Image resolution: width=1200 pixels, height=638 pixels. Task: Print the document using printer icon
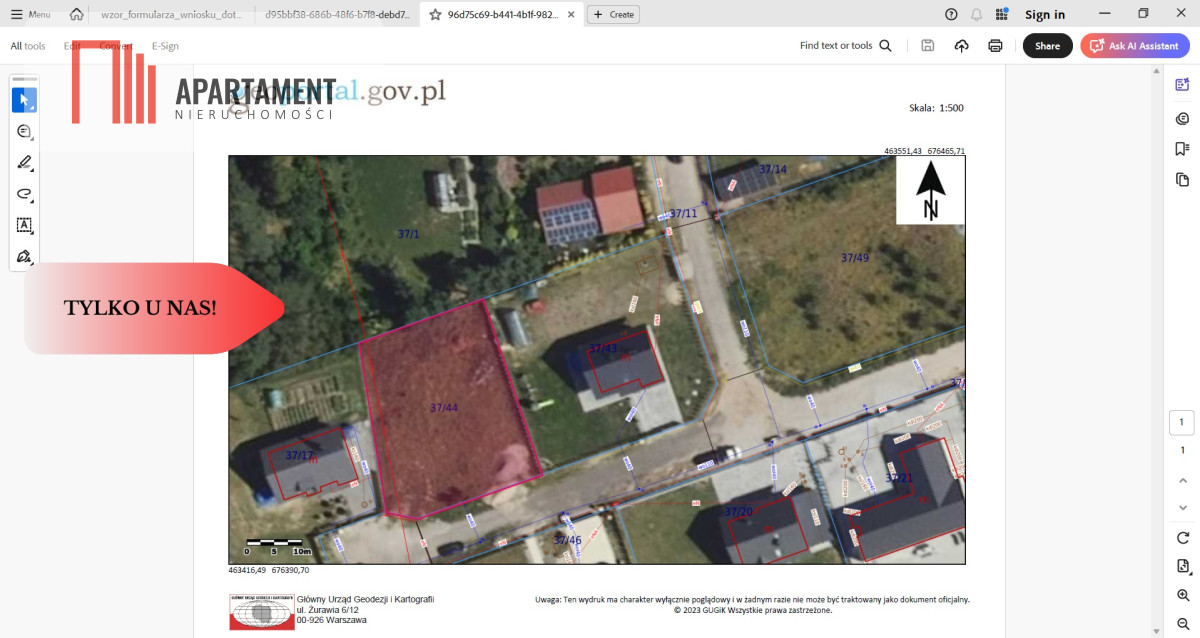coord(995,46)
